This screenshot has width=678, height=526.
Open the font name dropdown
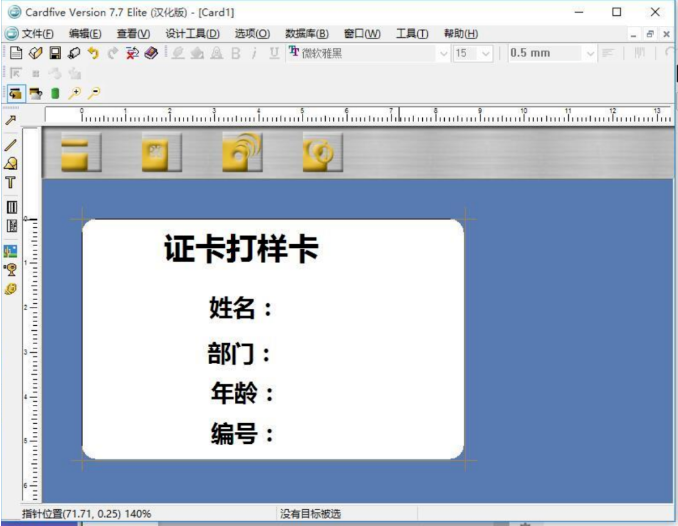[x=443, y=53]
